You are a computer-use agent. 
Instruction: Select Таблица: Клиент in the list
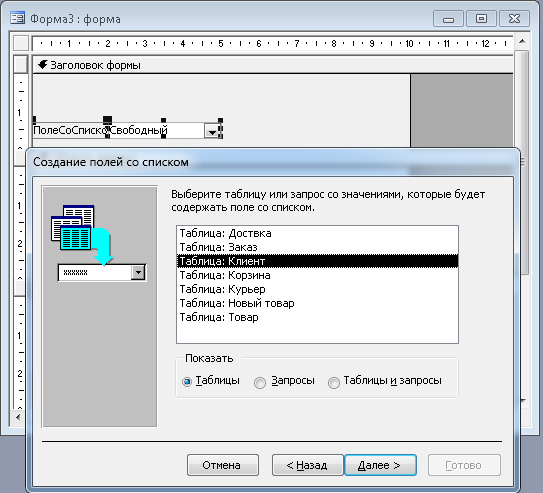(317, 261)
